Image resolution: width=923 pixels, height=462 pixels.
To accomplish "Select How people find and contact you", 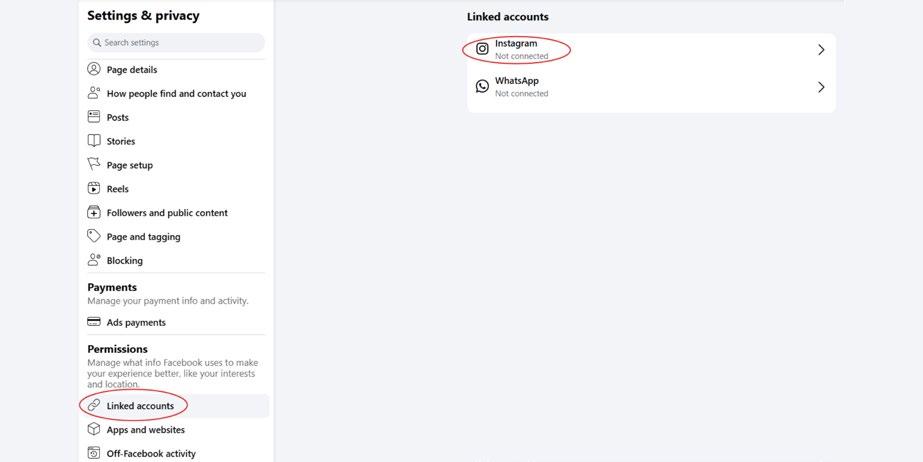I will [x=176, y=93].
